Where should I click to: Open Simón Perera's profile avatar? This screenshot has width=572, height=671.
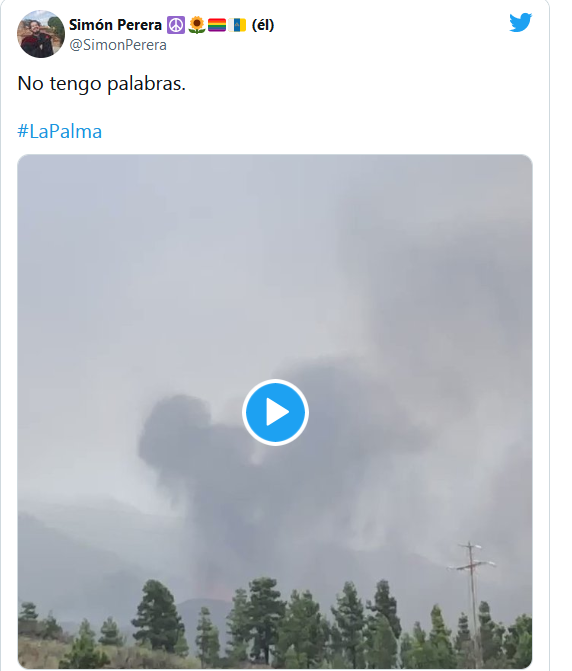coord(41,34)
